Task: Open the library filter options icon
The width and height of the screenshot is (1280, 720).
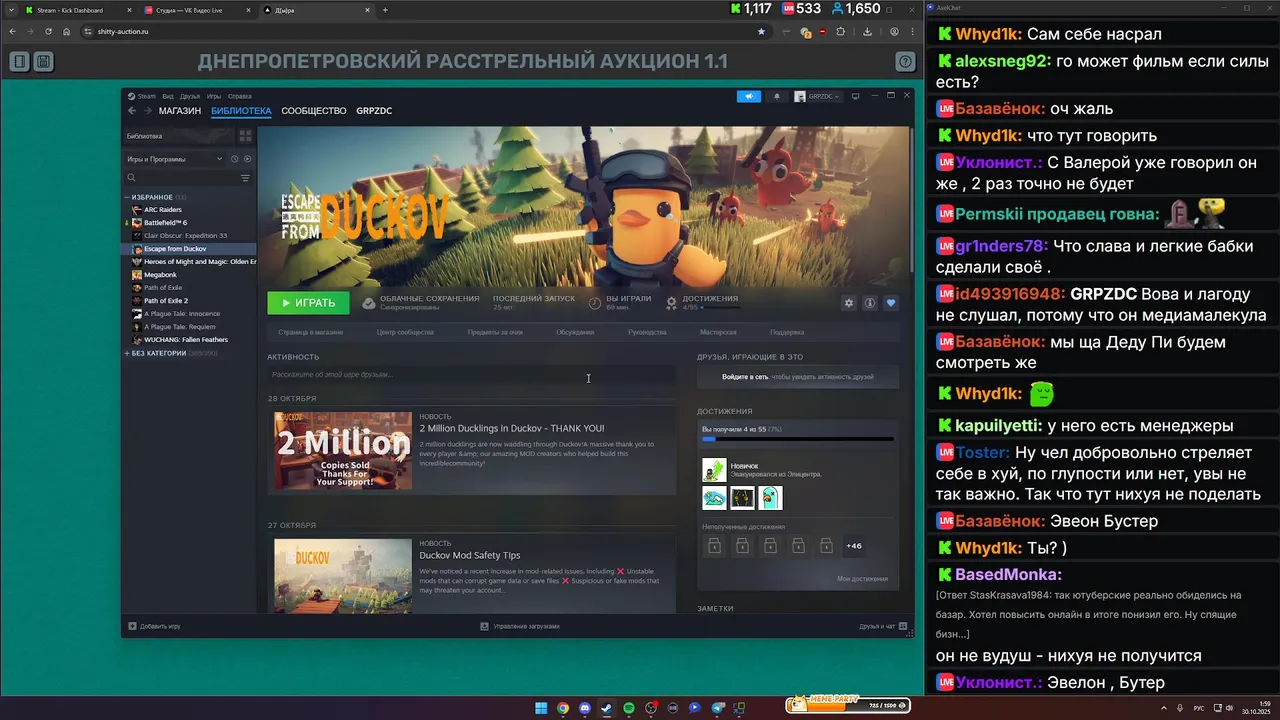Action: coord(245,178)
